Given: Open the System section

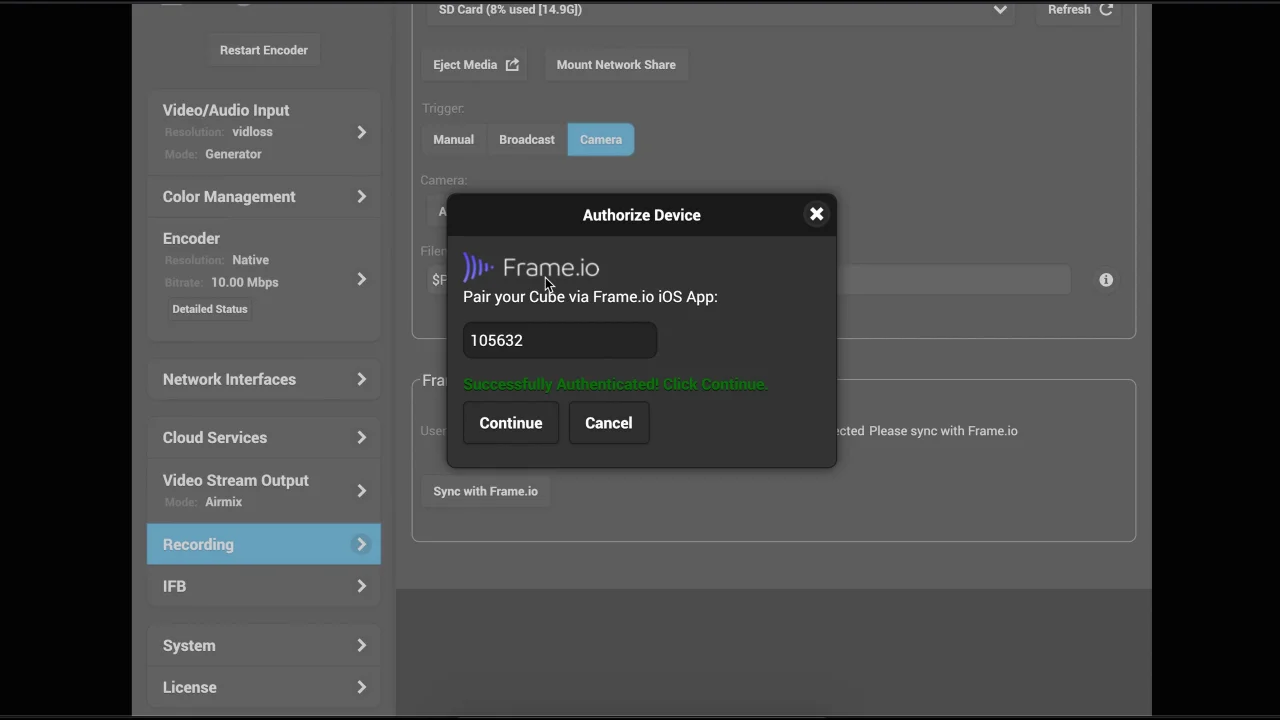Looking at the screenshot, I should (264, 646).
